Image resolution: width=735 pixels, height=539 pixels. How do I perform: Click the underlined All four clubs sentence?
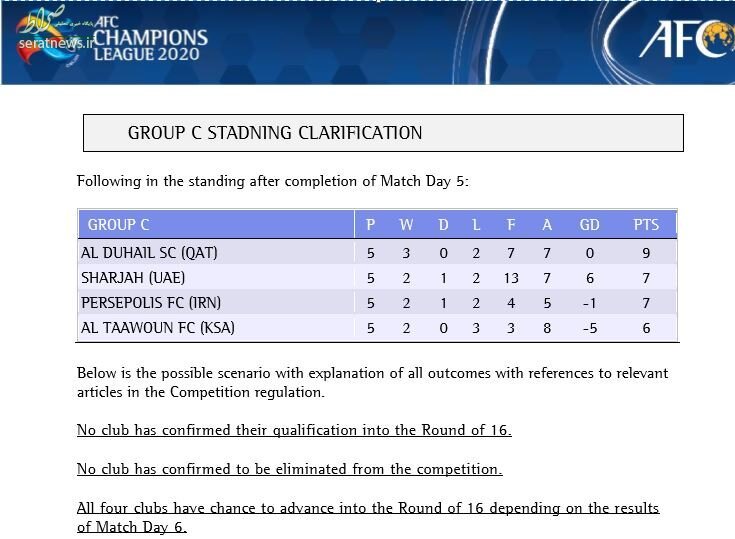tap(368, 517)
